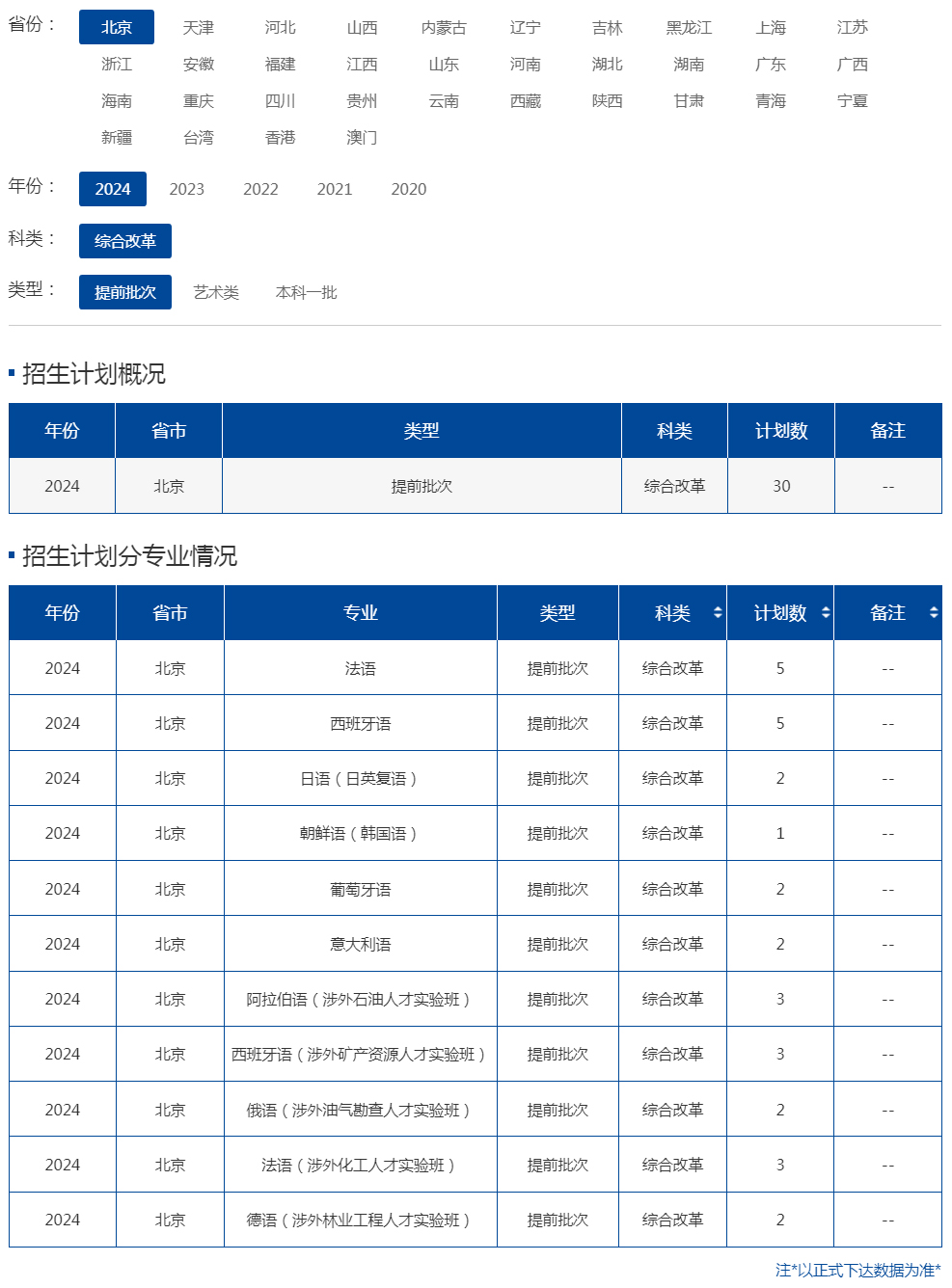Pick 内蒙古 from province list
Image resolution: width=952 pixels, height=1288 pixels.
[444, 27]
